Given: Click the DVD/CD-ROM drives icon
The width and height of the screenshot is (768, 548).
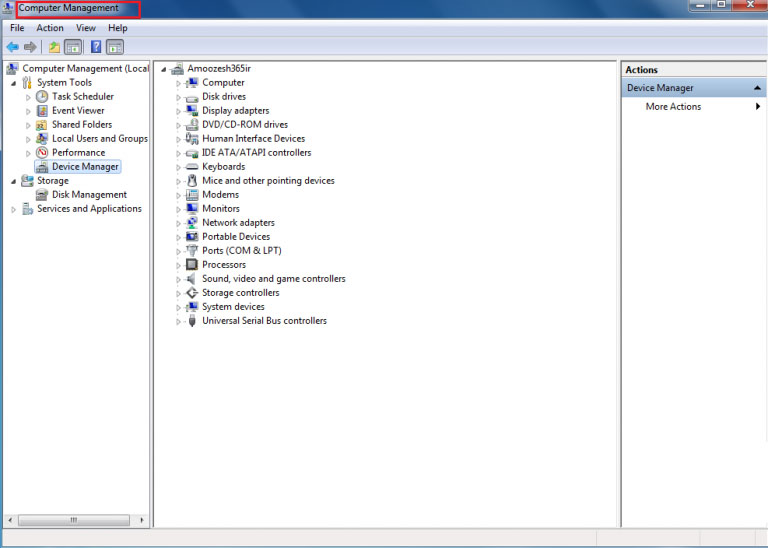Looking at the screenshot, I should (x=192, y=125).
